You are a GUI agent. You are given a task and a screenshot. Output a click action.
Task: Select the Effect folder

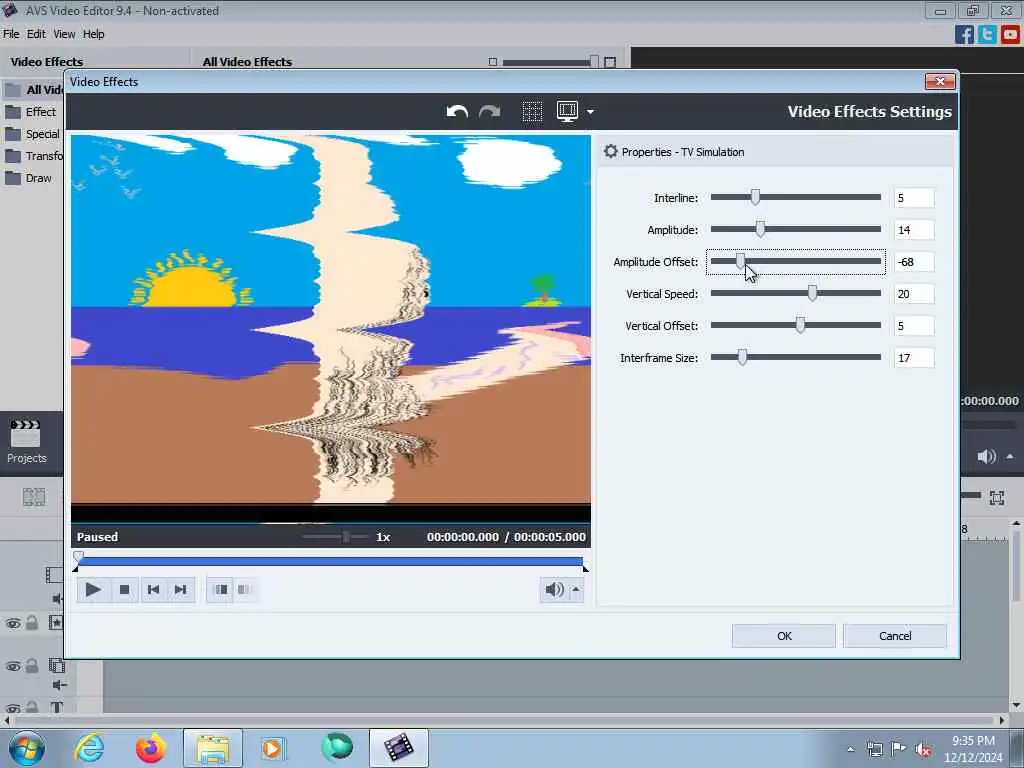(31, 112)
